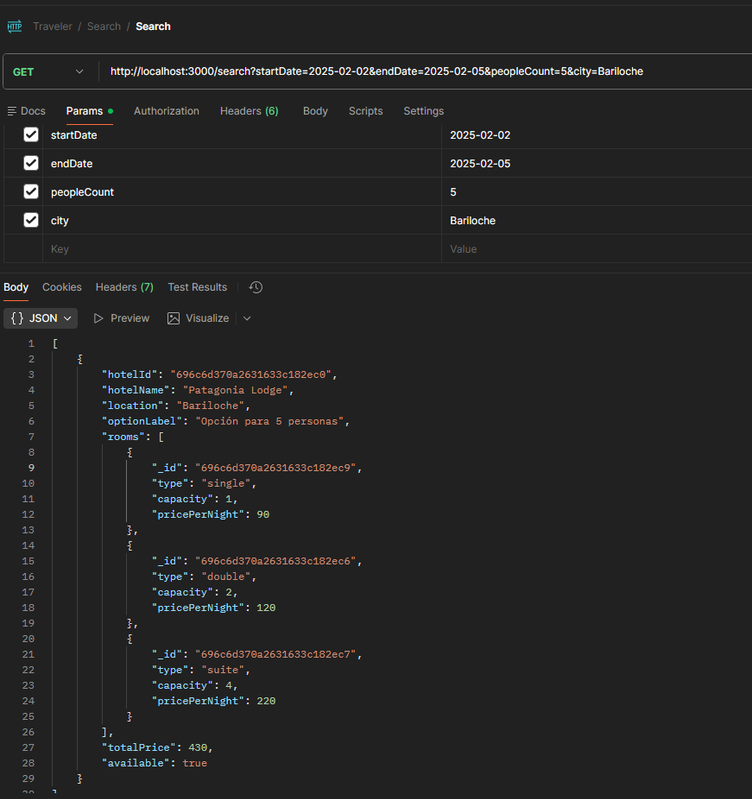Click the pricePerNight value 90

coord(263,515)
